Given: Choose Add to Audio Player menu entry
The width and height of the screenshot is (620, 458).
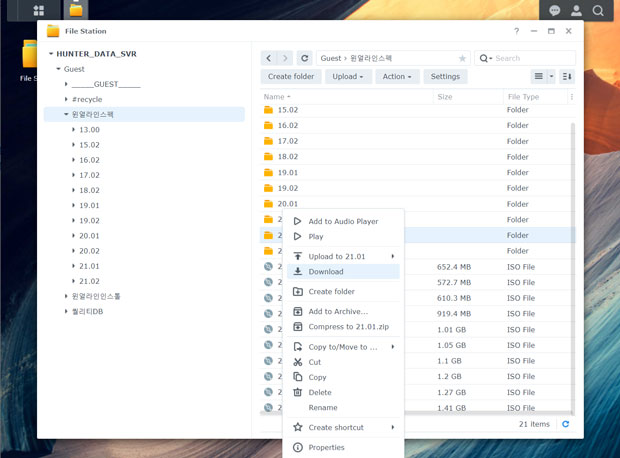Looking at the screenshot, I should (343, 221).
